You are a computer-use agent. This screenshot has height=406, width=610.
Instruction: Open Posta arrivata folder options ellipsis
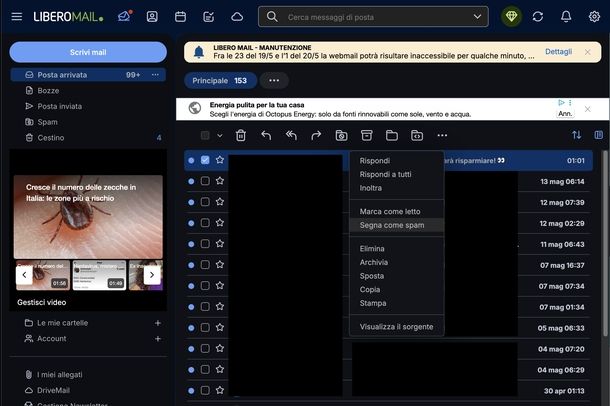pyautogui.click(x=155, y=75)
